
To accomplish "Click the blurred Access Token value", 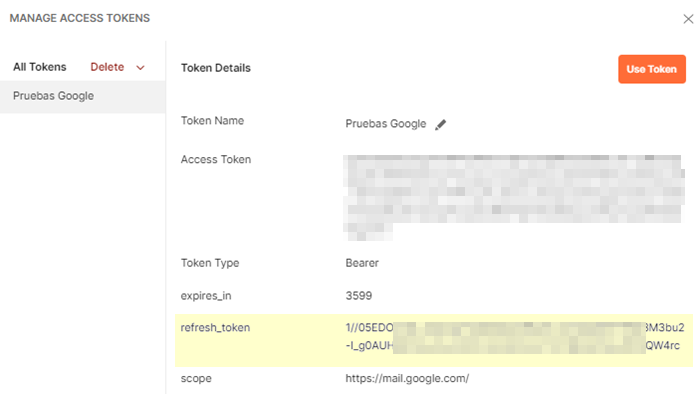I will click(x=513, y=197).
